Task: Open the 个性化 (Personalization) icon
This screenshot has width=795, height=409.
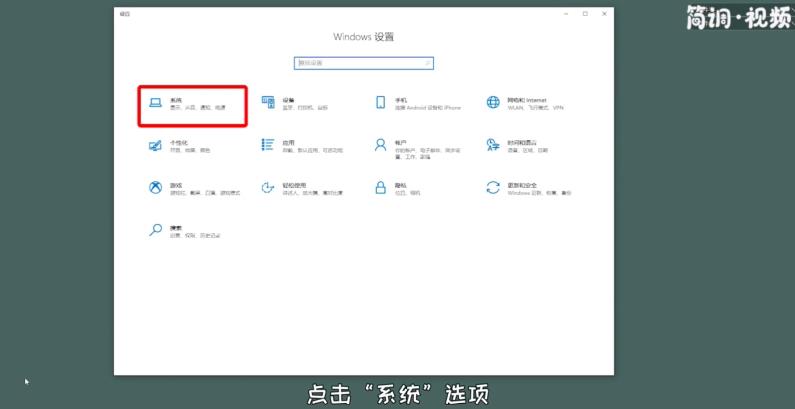Action: point(155,145)
